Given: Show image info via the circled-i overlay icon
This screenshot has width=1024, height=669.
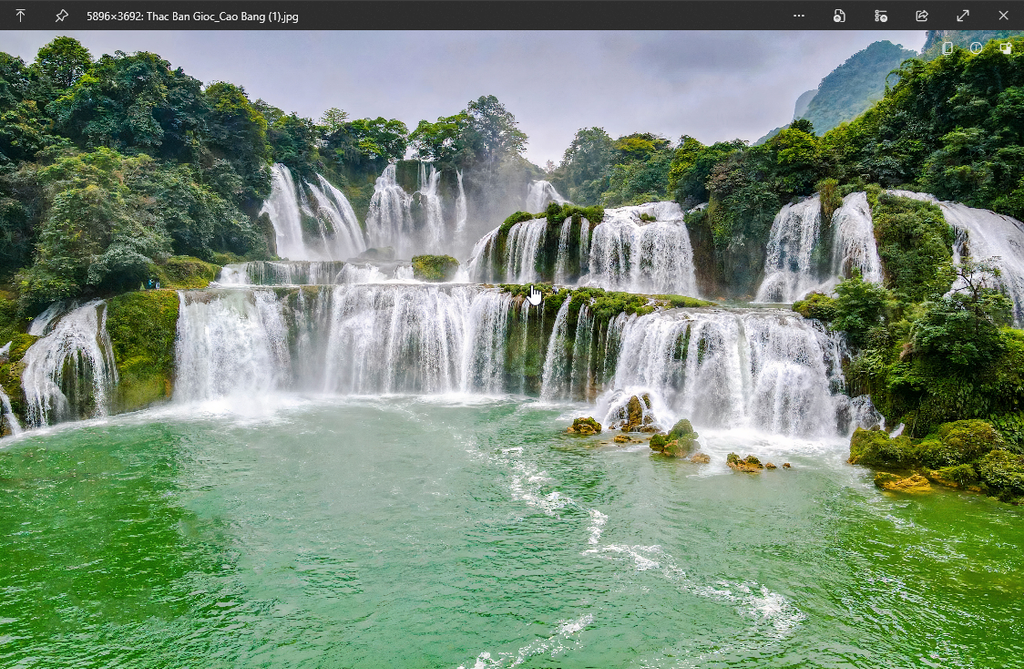Looking at the screenshot, I should tap(976, 48).
